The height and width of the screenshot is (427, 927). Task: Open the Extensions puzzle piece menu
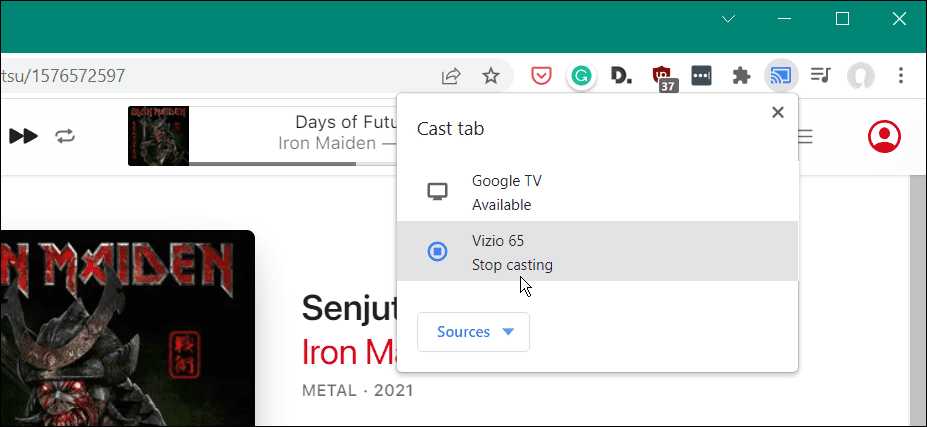[x=741, y=76]
